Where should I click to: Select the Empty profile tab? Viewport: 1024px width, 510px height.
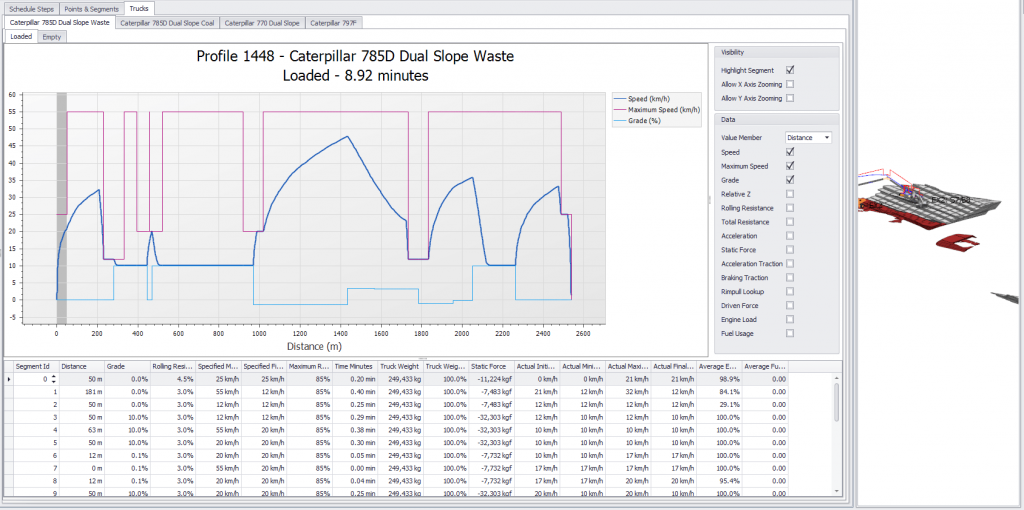52,36
